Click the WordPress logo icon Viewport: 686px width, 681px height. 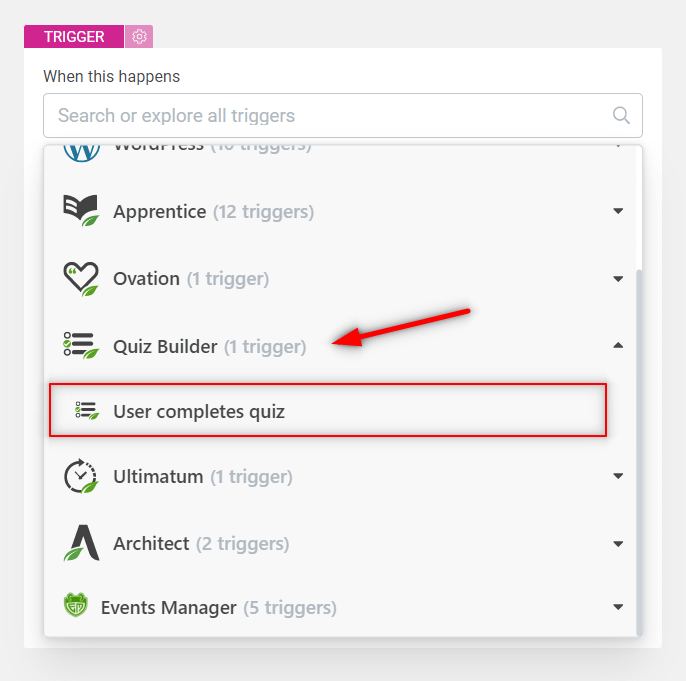click(81, 149)
